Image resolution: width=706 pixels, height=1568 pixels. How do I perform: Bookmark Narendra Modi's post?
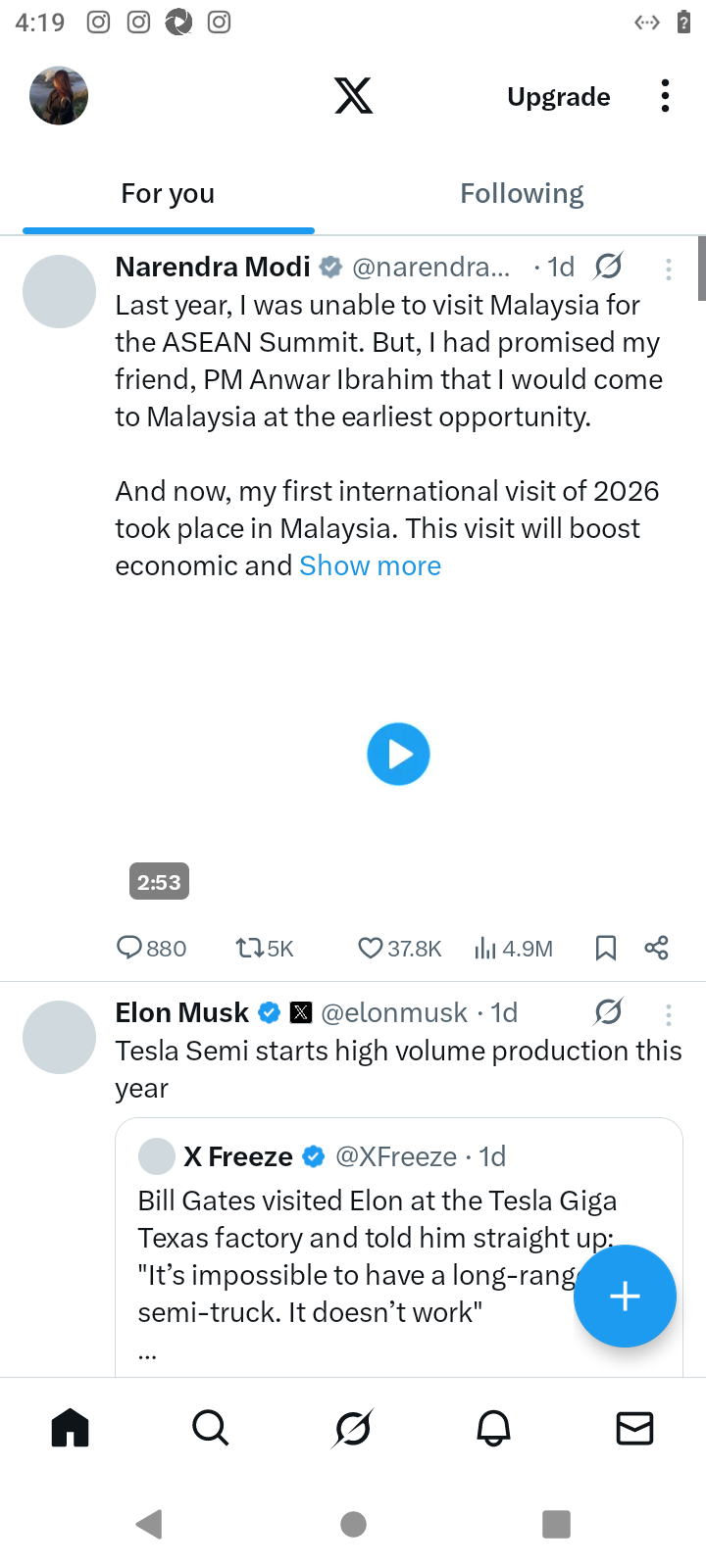pos(606,948)
